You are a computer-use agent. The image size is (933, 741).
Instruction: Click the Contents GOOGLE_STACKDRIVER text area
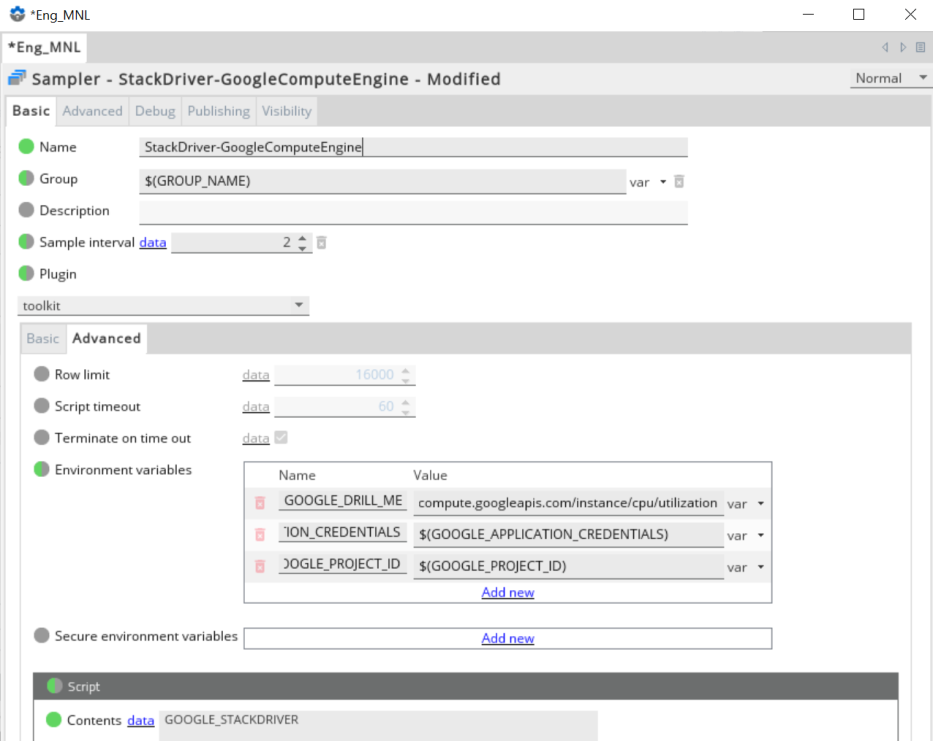(x=378, y=725)
